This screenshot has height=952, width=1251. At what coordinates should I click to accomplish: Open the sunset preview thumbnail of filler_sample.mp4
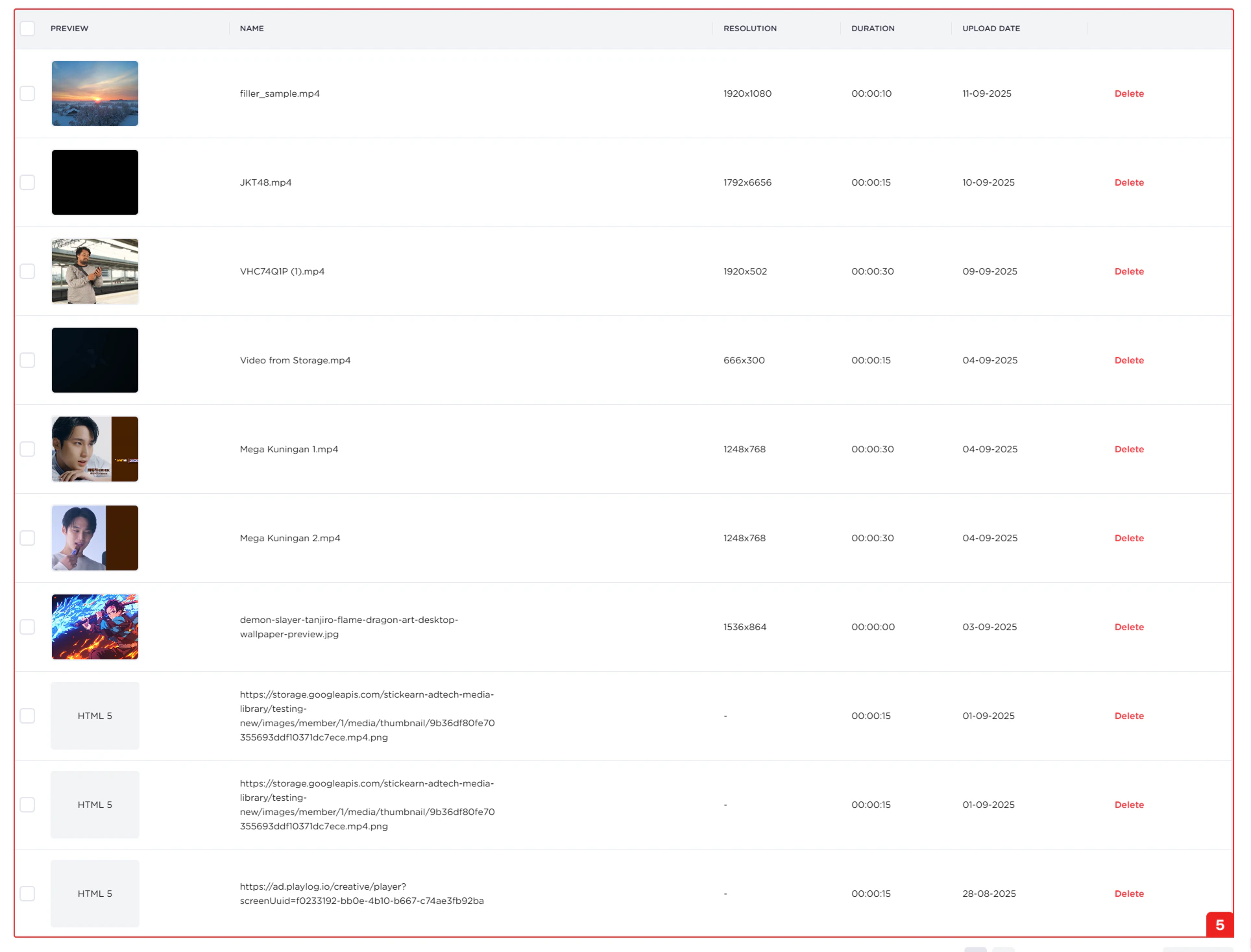point(94,93)
